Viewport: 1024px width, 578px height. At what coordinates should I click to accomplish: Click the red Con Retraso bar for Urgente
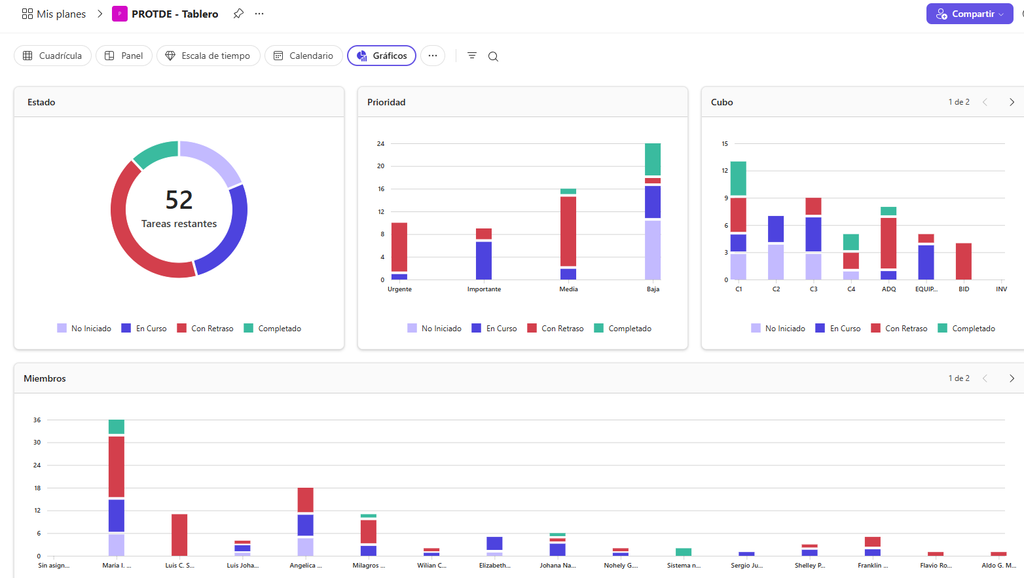click(x=399, y=247)
